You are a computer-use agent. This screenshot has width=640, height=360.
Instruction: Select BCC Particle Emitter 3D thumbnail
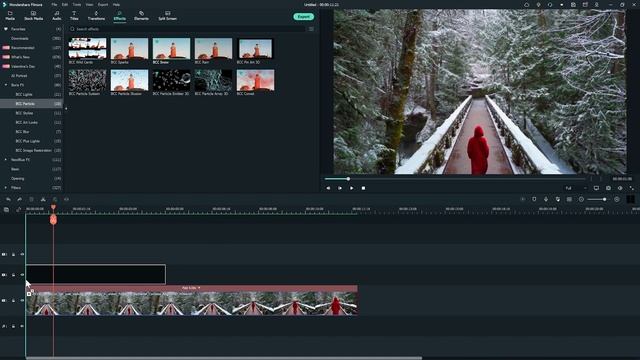[171, 80]
